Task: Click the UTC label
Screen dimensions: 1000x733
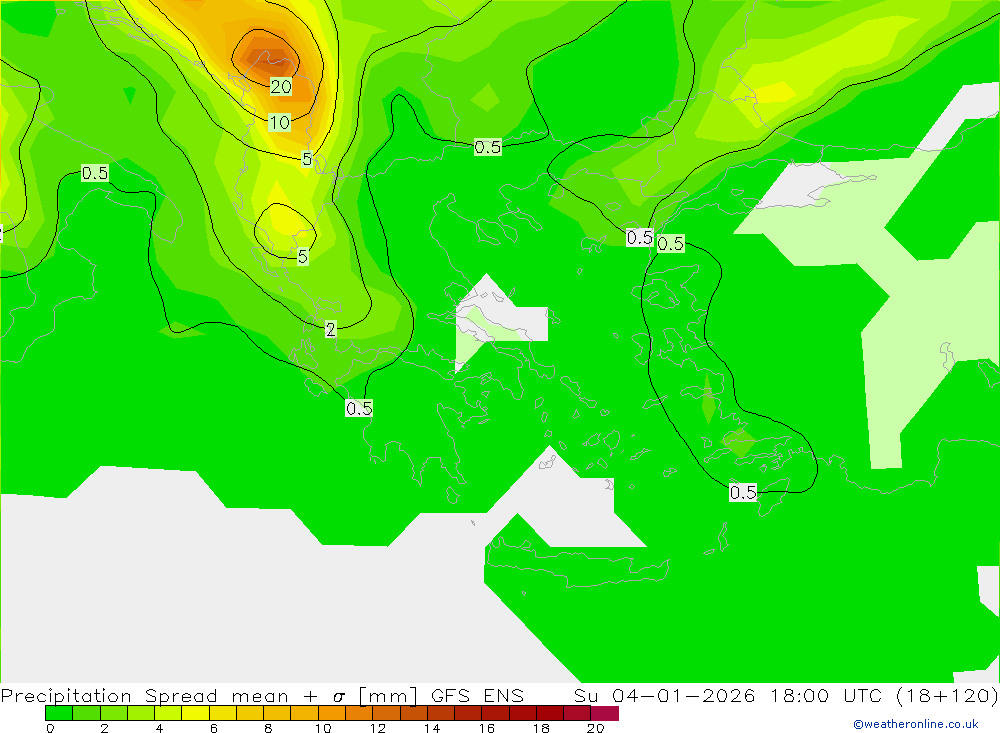Action: click(863, 696)
